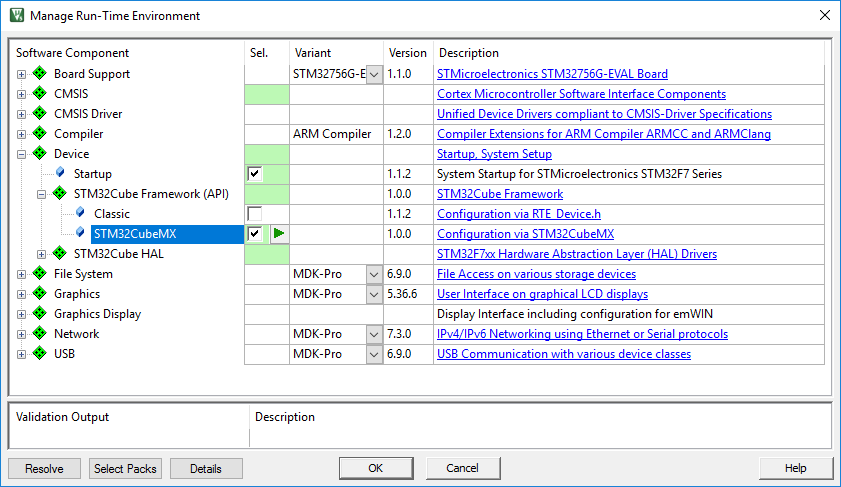Collapse the STM32Cube Framework (API) node
Viewport: 841px width, 487px height.
(x=41, y=194)
